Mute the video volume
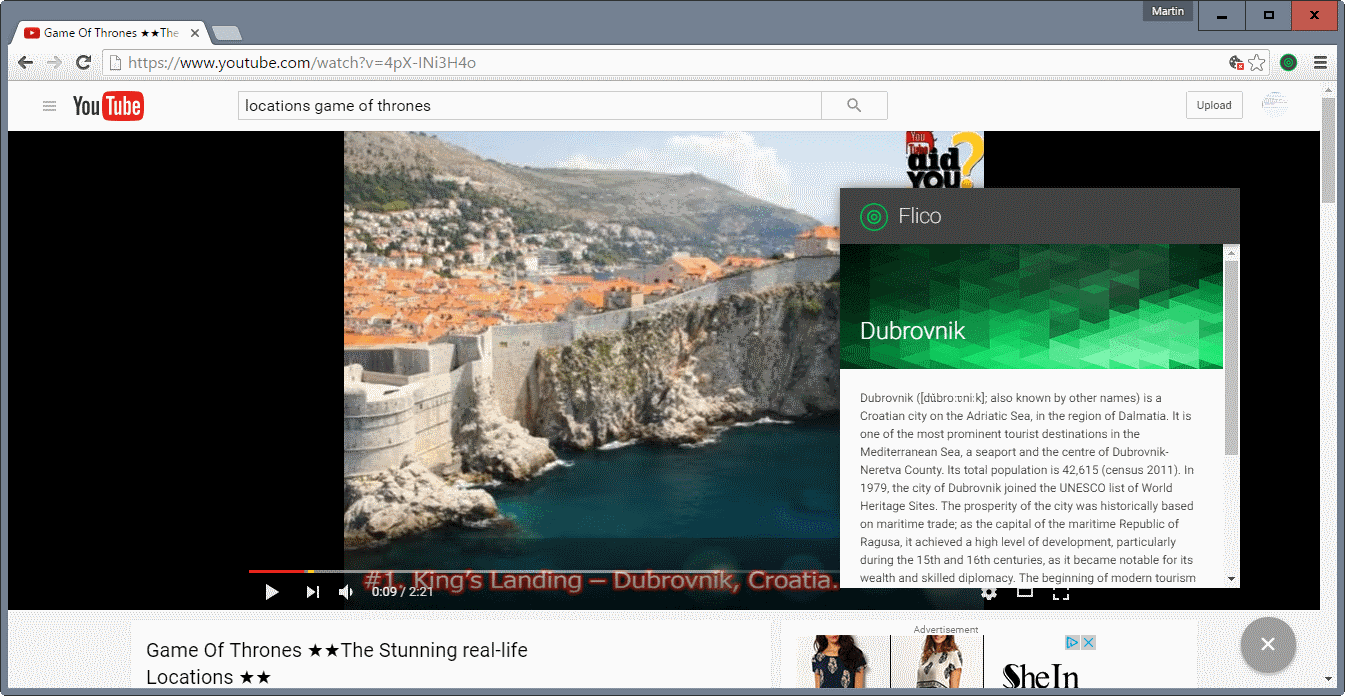1345x696 pixels. pyautogui.click(x=346, y=592)
